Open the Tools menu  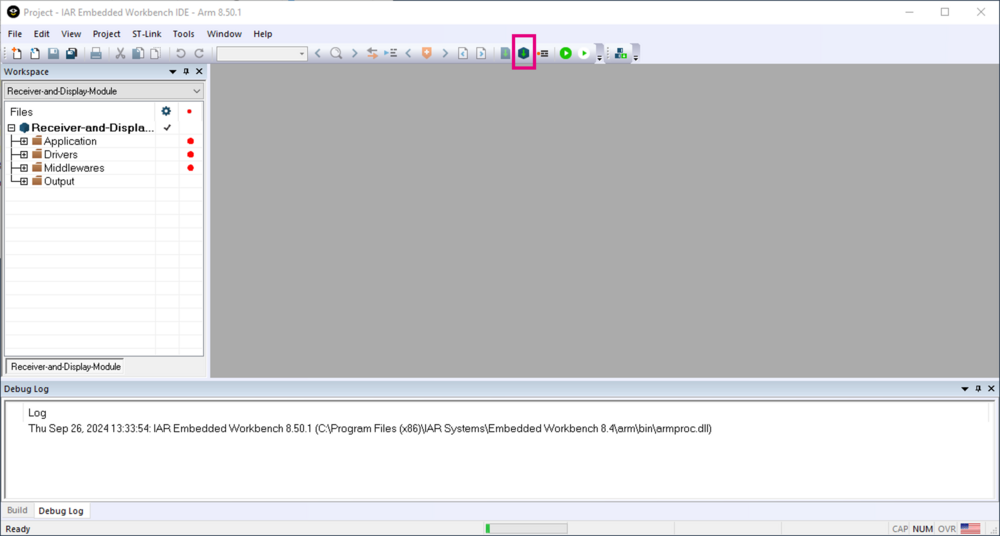(x=184, y=34)
